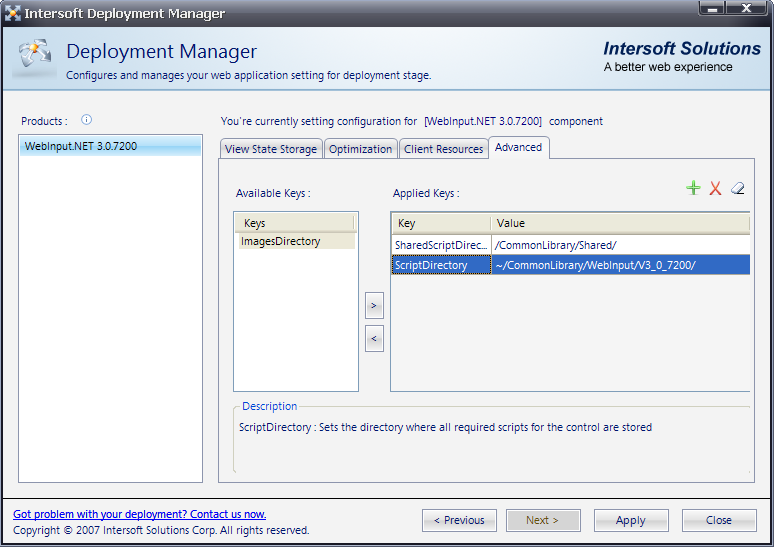This screenshot has height=547, width=774.
Task: Select the Client Resources tab
Action: (443, 149)
